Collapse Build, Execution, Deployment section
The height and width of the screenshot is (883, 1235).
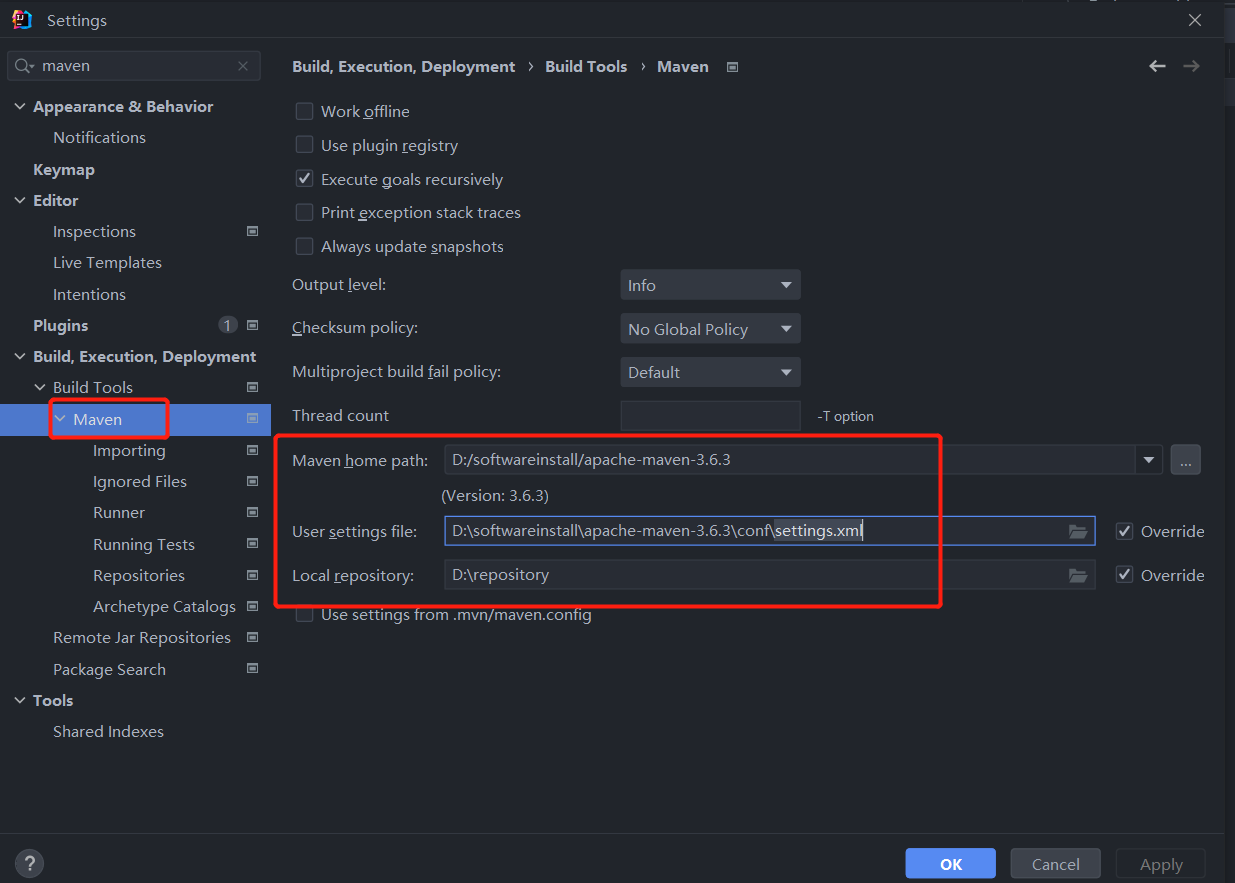(20, 356)
